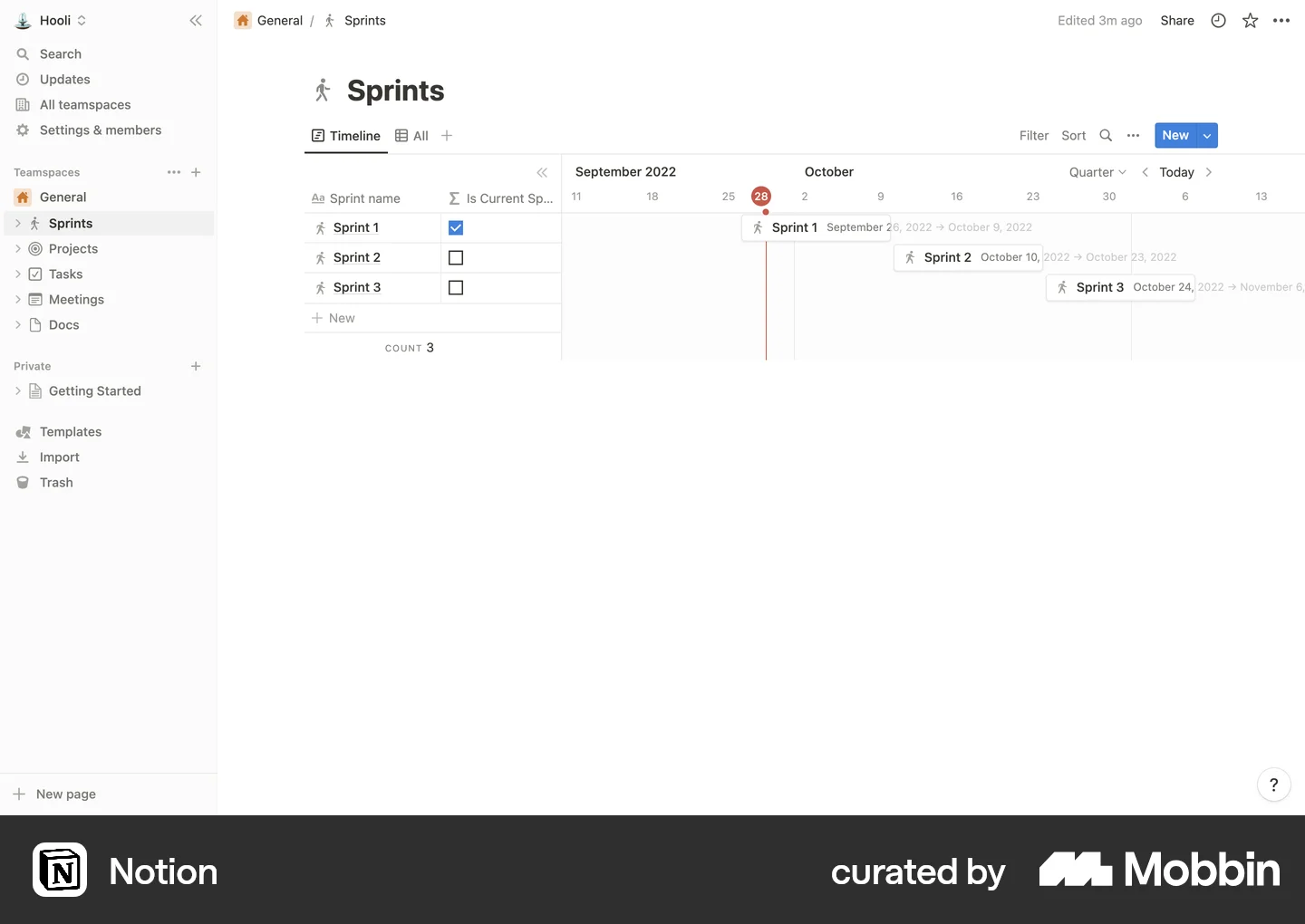Click the search magnifier in database toolbar

point(1106,135)
